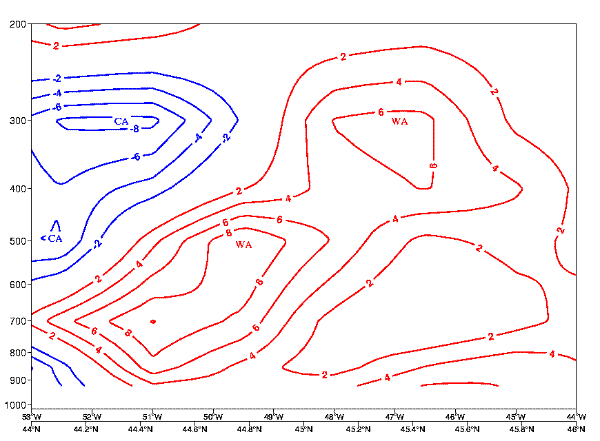The width and height of the screenshot is (600, 441).
Task: Click the 400 tick label on vertical axis
Action: (17, 189)
